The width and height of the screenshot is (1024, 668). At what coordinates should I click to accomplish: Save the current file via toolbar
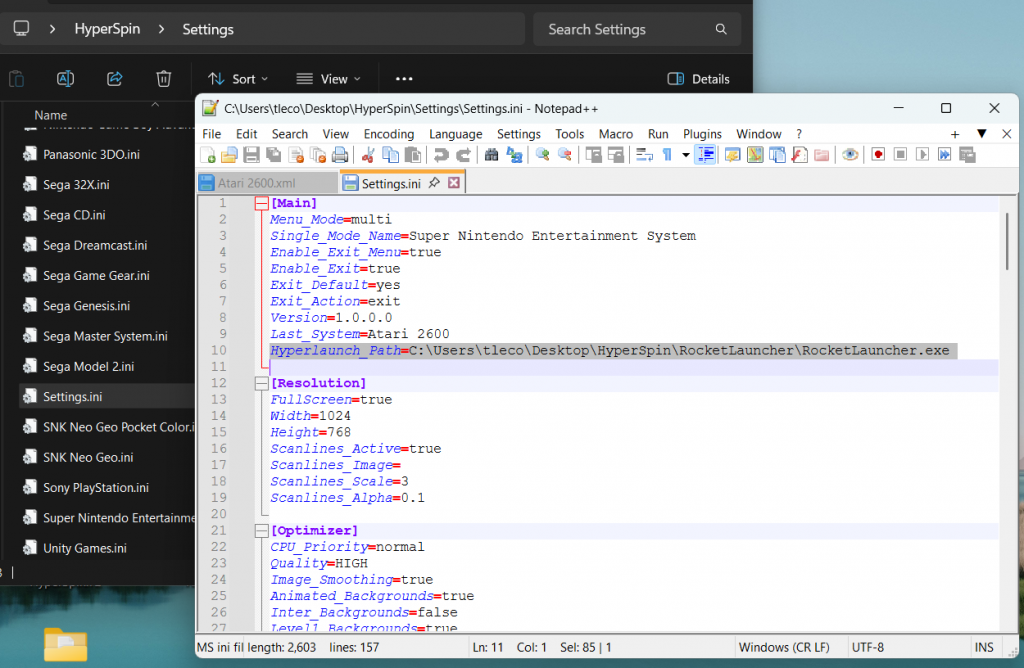pyautogui.click(x=251, y=155)
